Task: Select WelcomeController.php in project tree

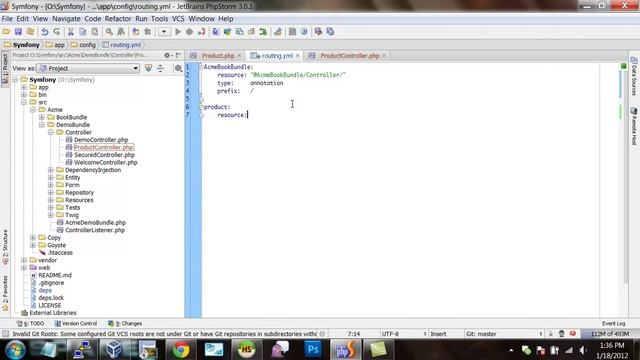Action: (106, 162)
